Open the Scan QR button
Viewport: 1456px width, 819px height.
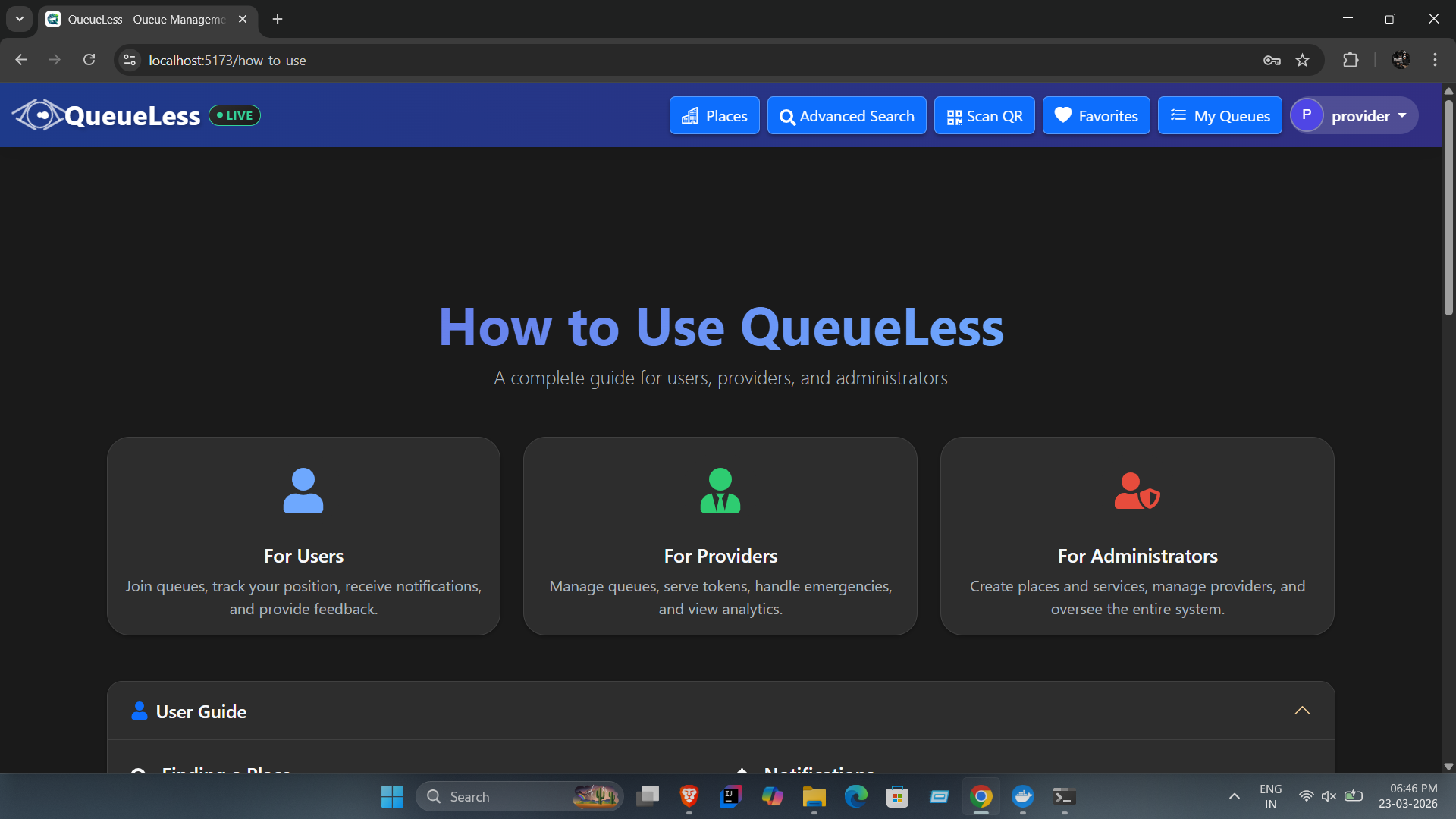pyautogui.click(x=984, y=116)
